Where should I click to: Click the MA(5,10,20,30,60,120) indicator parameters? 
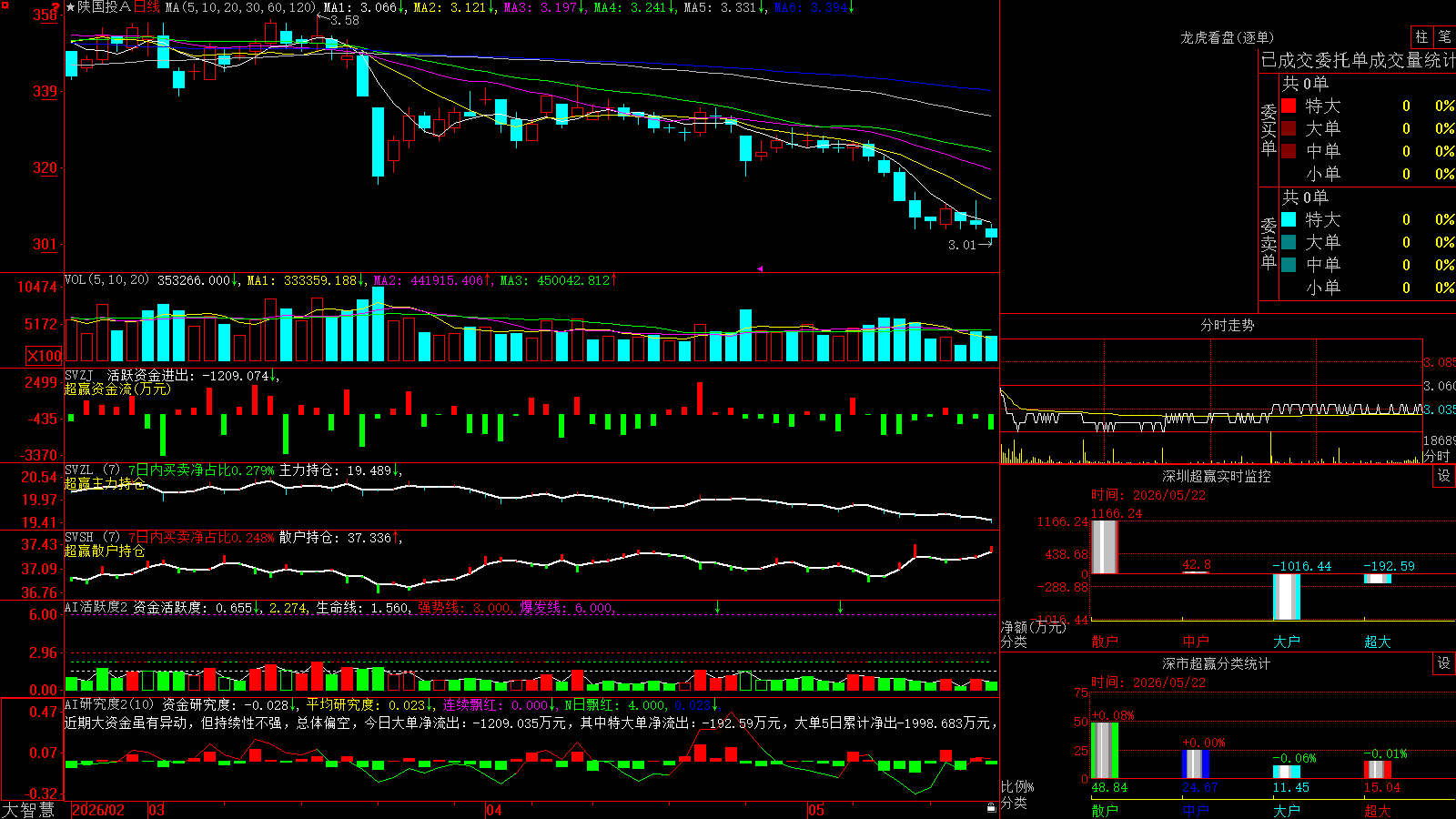pyautogui.click(x=240, y=7)
